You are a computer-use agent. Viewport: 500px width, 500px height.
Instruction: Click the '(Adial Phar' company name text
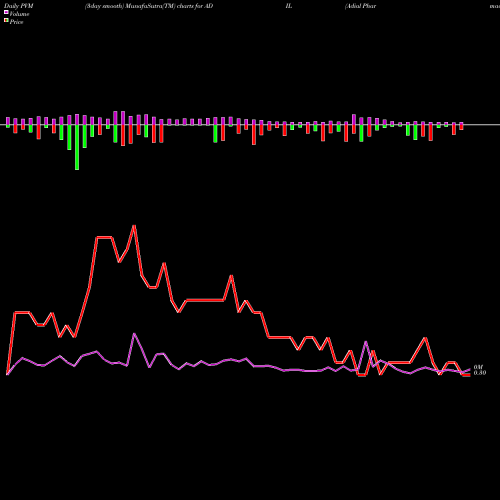point(360,6)
